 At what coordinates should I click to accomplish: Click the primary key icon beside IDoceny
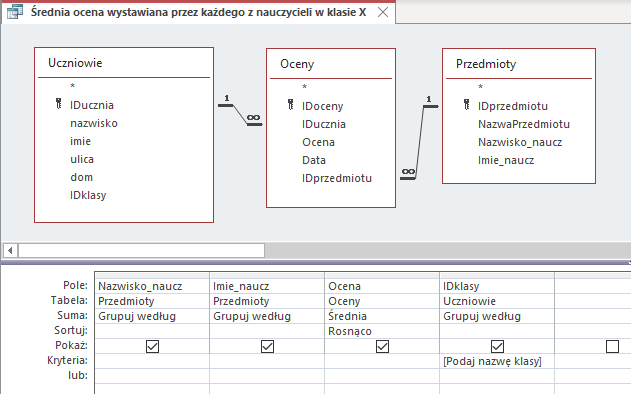(x=291, y=105)
